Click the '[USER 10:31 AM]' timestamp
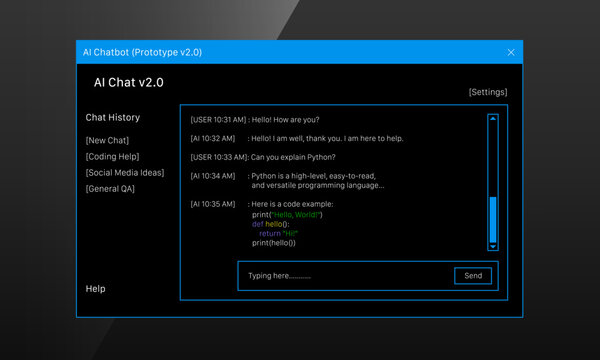600x360 pixels. pos(218,120)
